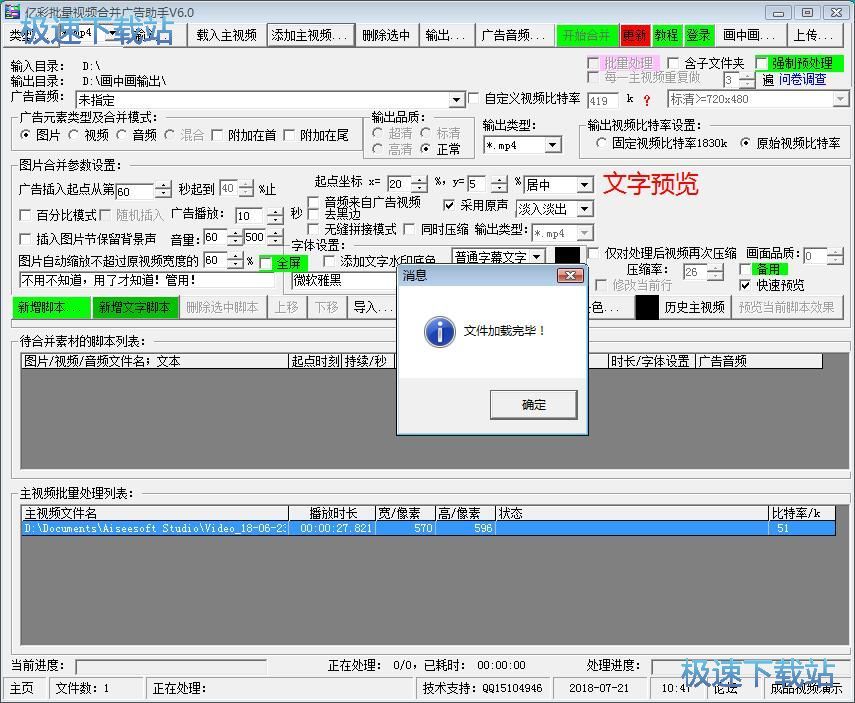The width and height of the screenshot is (855, 703).
Task: Close the 消息 dialog with red X
Action: (569, 275)
